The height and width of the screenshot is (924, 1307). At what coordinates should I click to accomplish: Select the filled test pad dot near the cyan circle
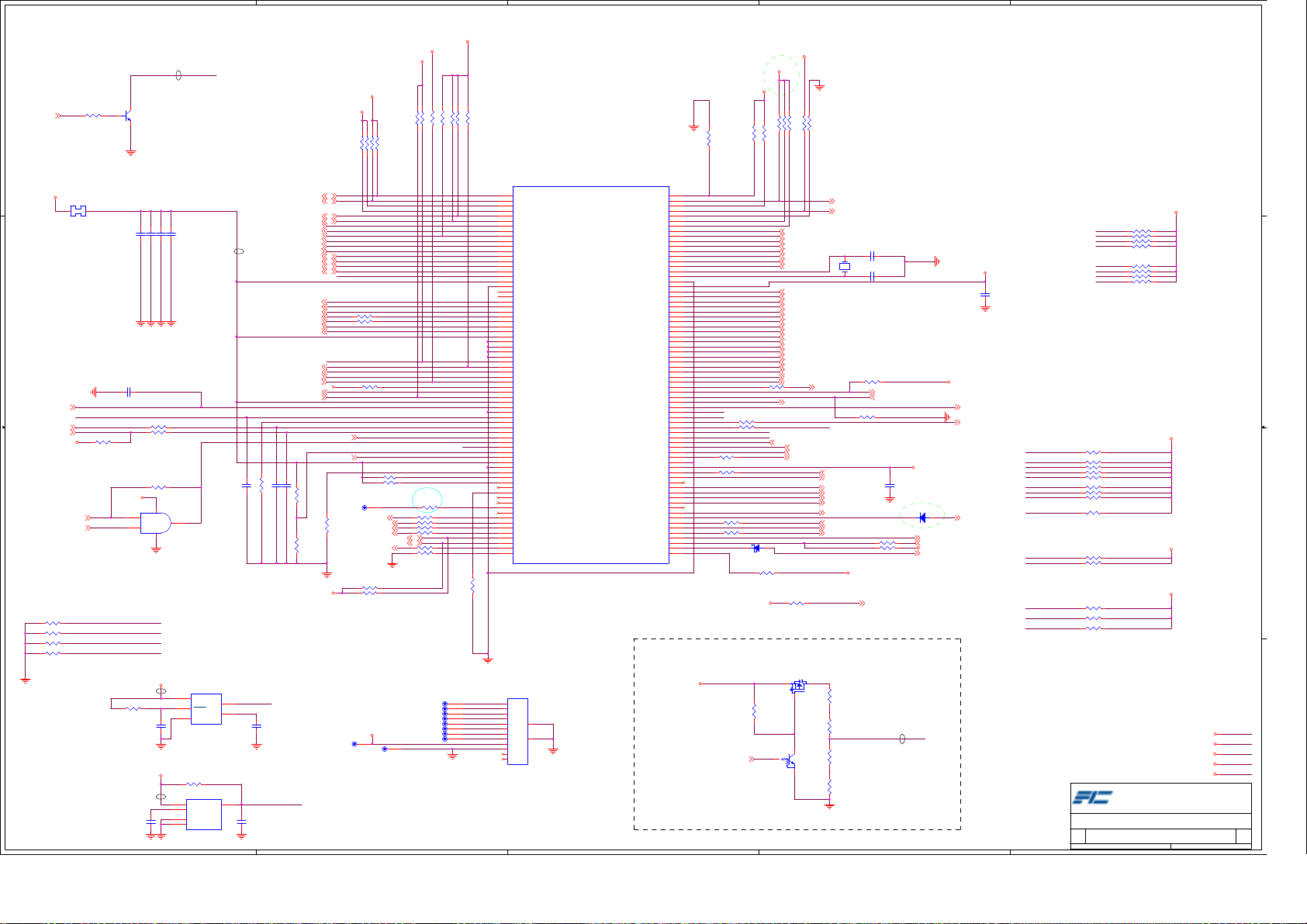coord(365,507)
